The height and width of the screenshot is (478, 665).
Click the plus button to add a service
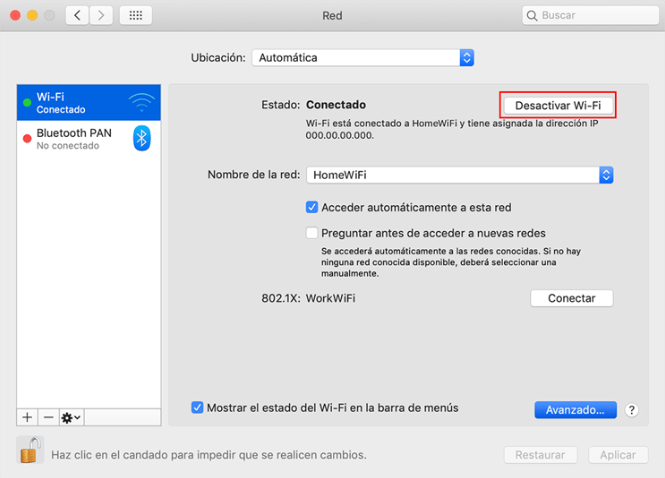coord(27,416)
